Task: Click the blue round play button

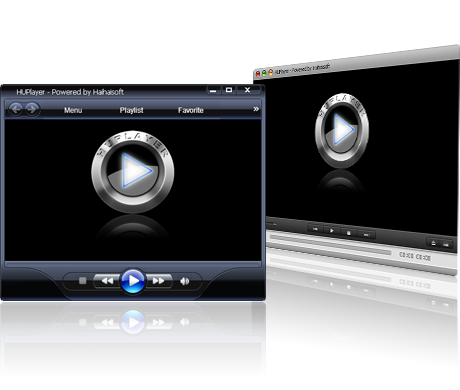Action: pyautogui.click(x=133, y=281)
